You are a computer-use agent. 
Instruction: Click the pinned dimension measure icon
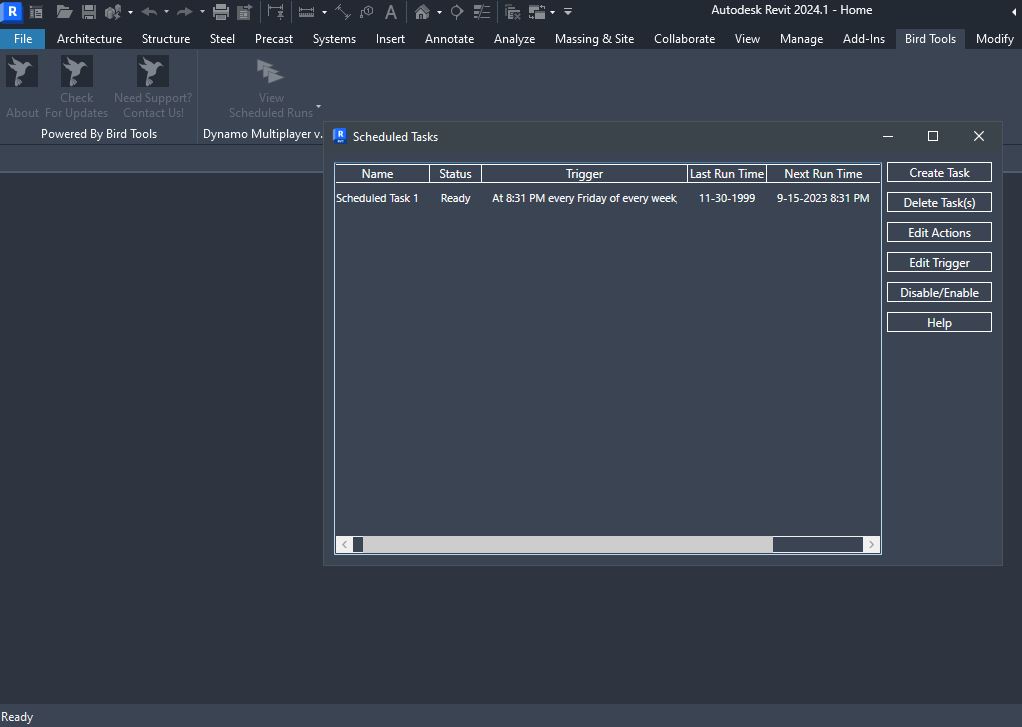[x=276, y=12]
